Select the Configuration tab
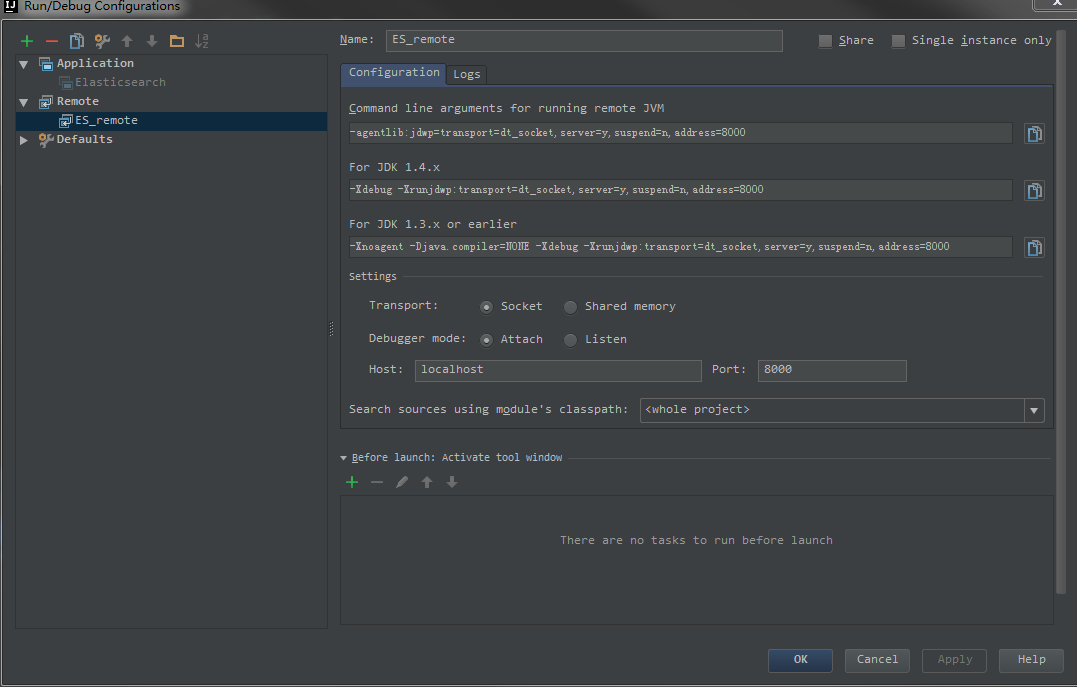The width and height of the screenshot is (1077, 687). pyautogui.click(x=393, y=73)
